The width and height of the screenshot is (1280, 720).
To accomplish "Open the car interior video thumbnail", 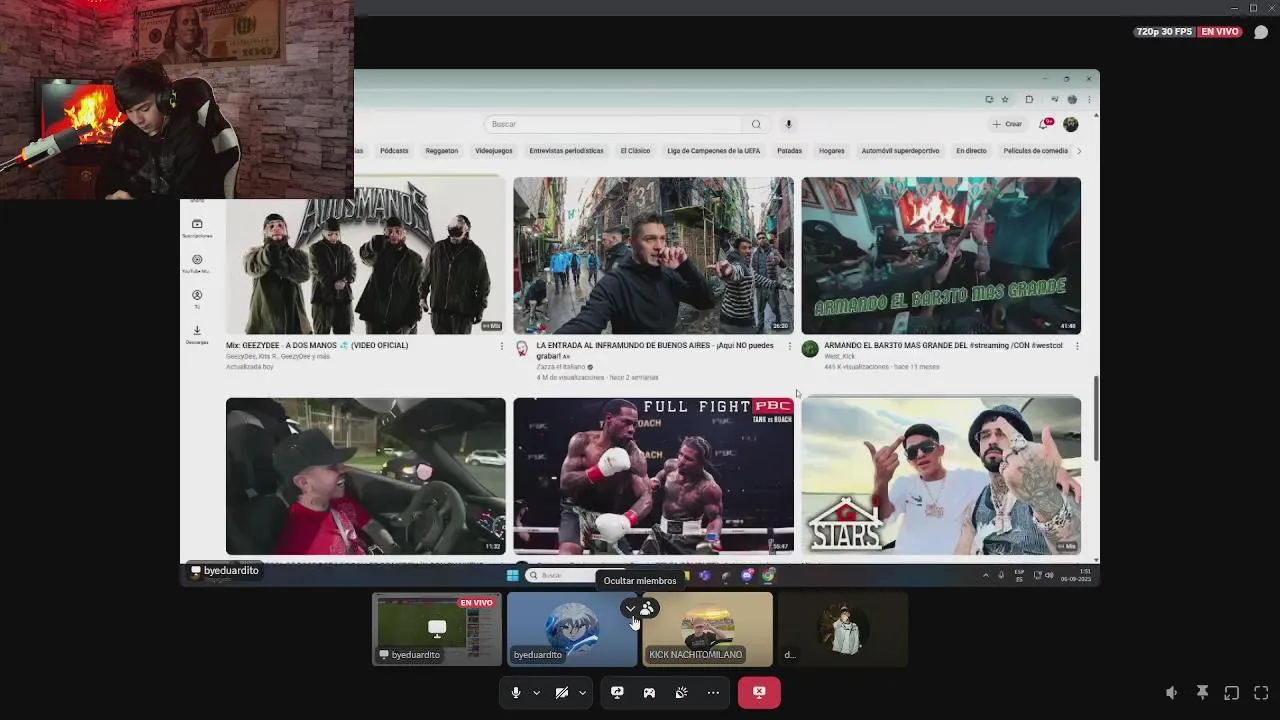I will click(365, 476).
